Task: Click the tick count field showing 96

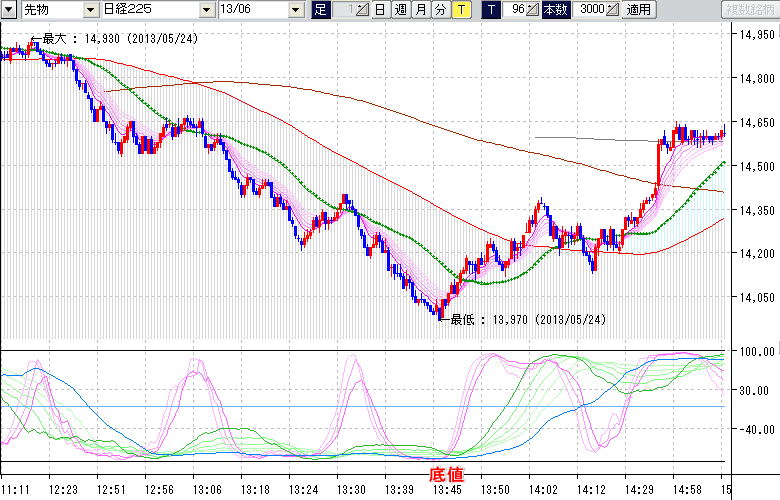Action: click(514, 9)
